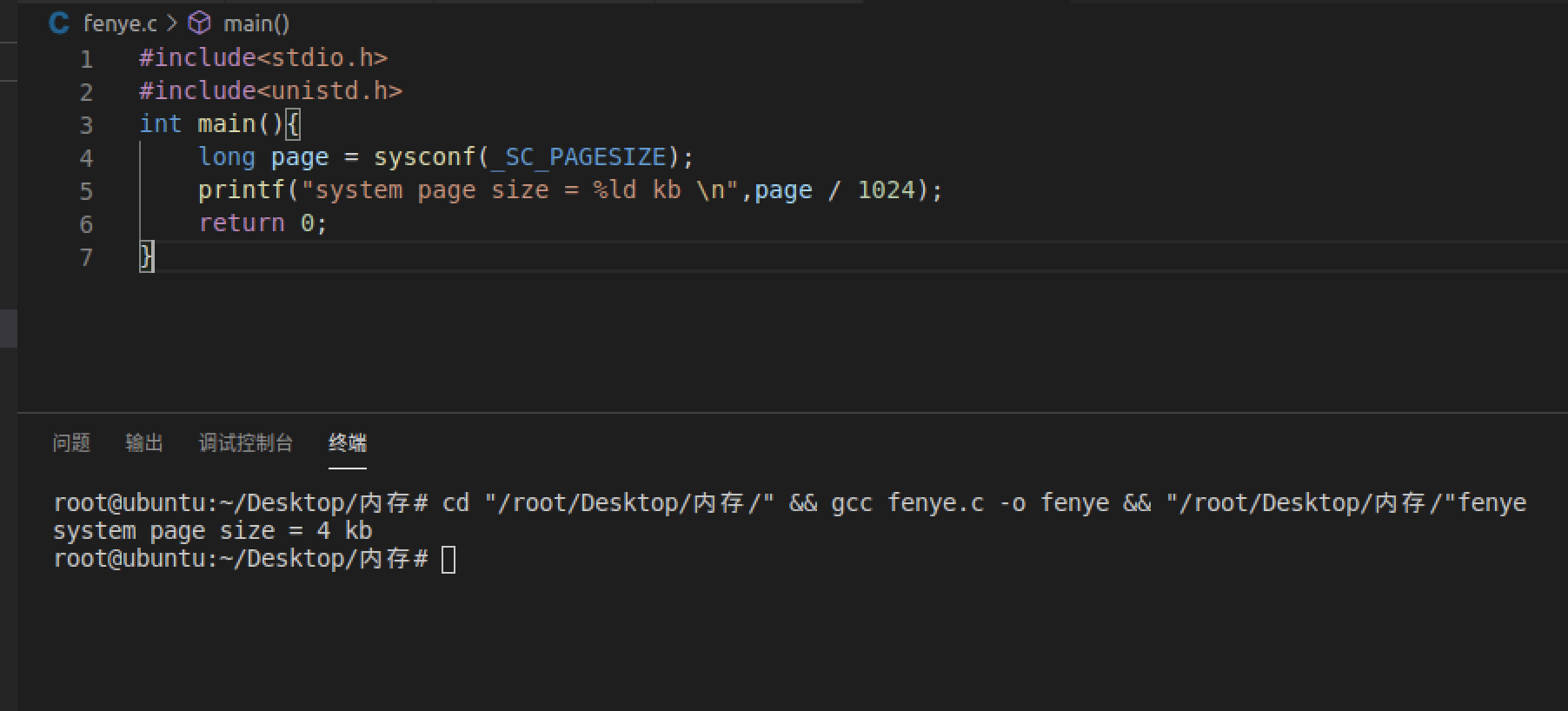This screenshot has width=1568, height=711.
Task: Switch to the 问题 panel tab
Action: click(71, 443)
